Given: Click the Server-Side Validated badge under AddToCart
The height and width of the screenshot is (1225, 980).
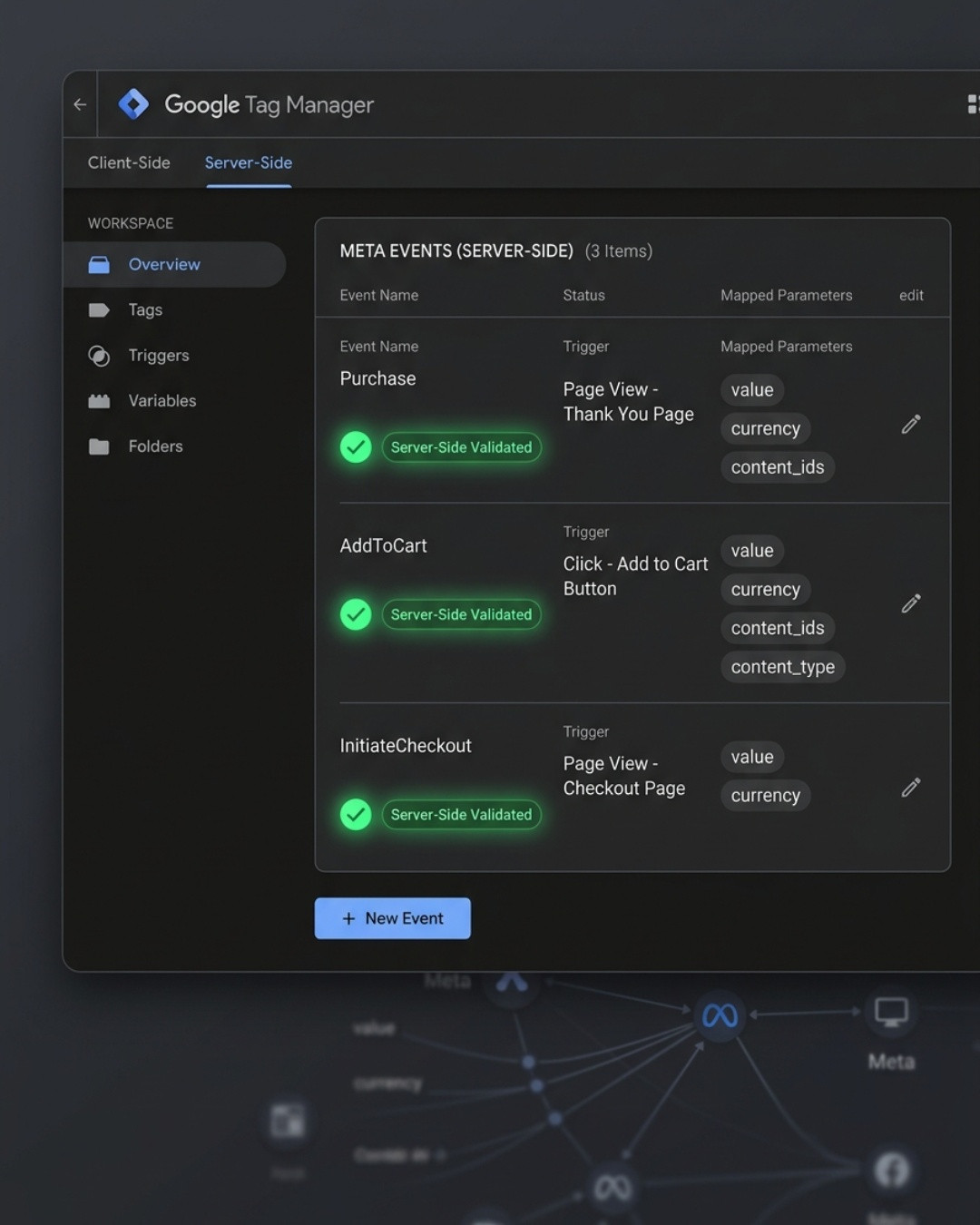Looking at the screenshot, I should 461,614.
